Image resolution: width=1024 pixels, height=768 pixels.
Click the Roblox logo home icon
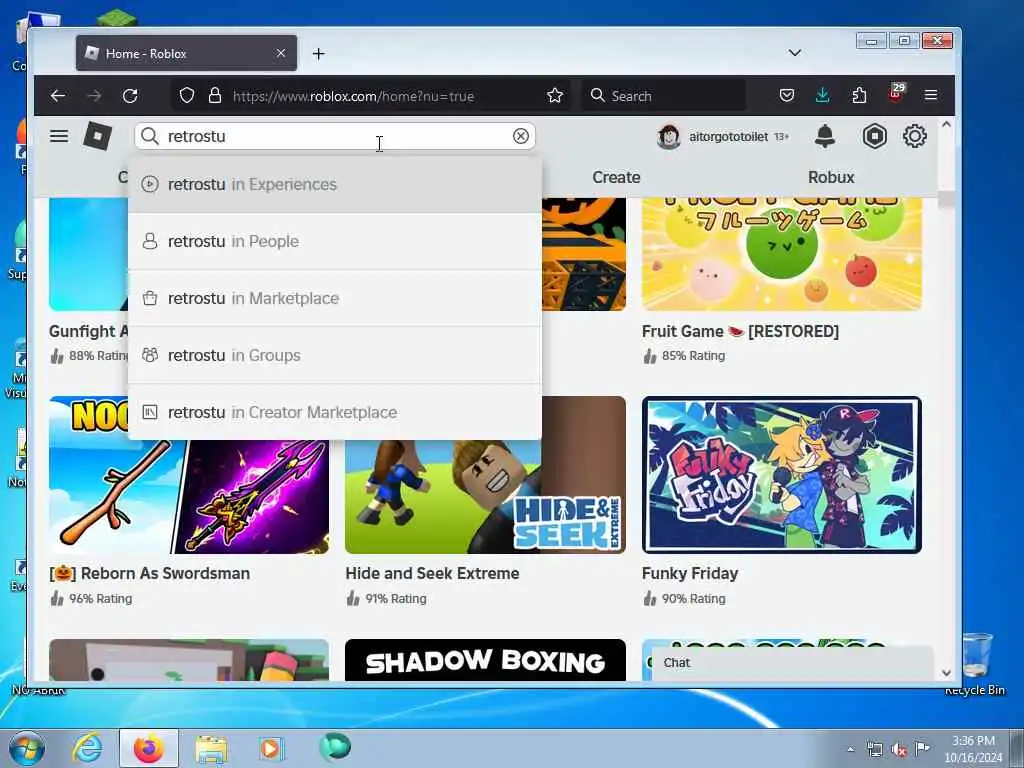pyautogui.click(x=97, y=136)
